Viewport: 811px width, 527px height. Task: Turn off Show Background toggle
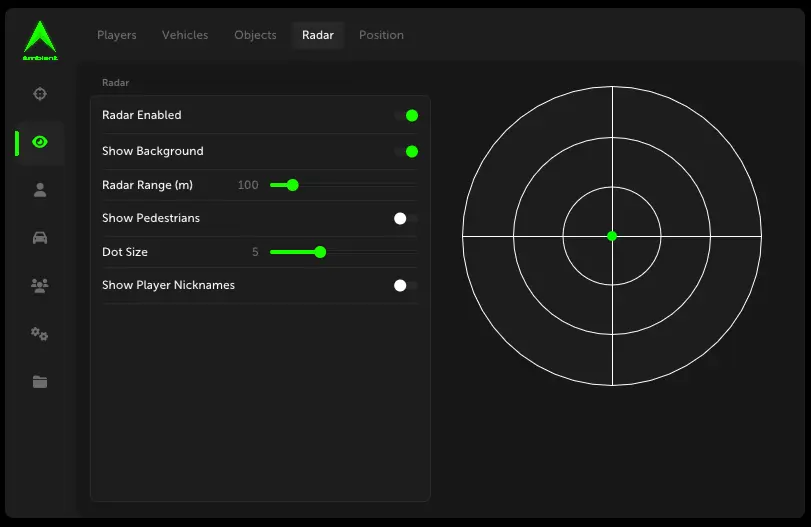coord(406,152)
